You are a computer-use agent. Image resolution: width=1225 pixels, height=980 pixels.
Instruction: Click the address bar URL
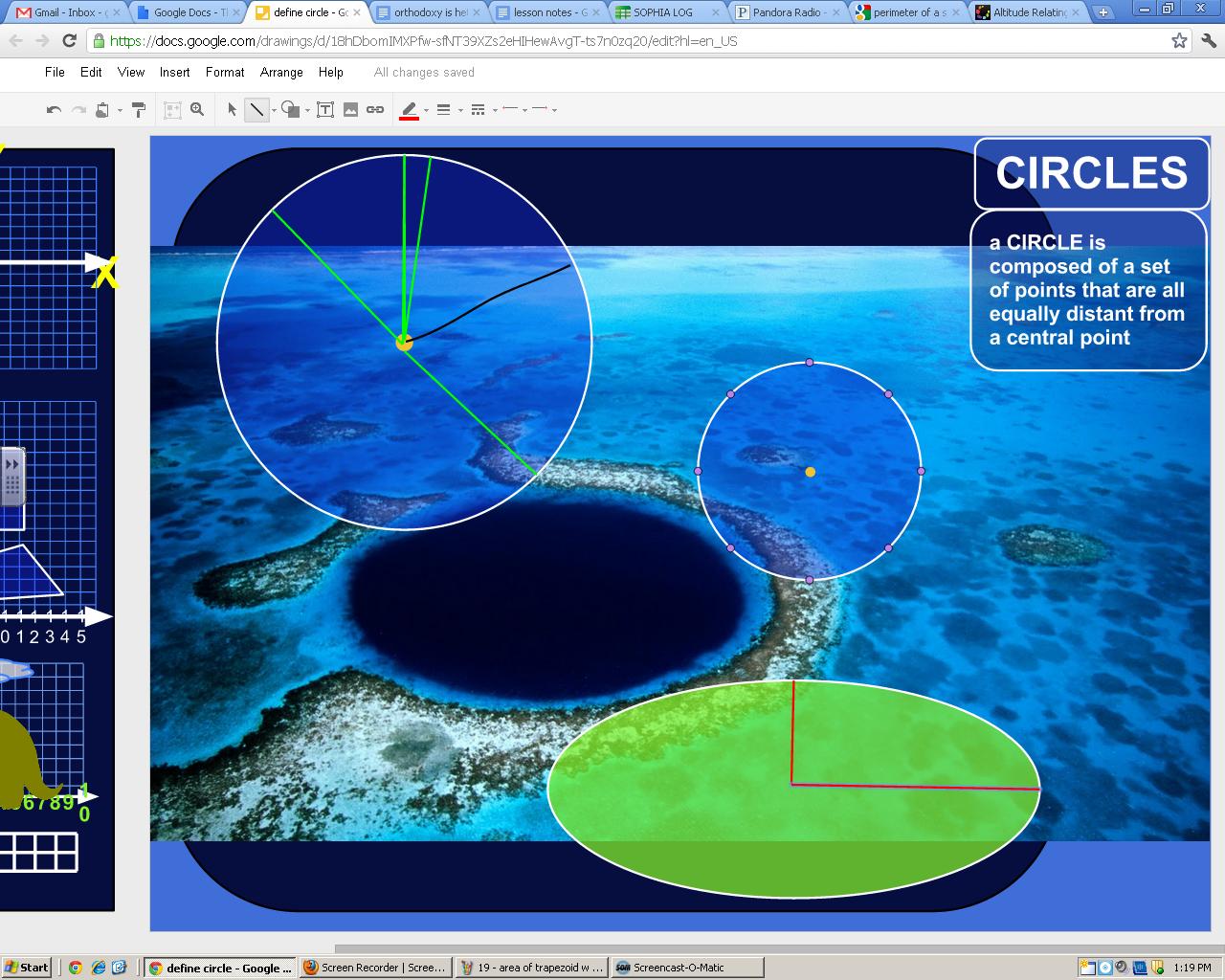(423, 41)
